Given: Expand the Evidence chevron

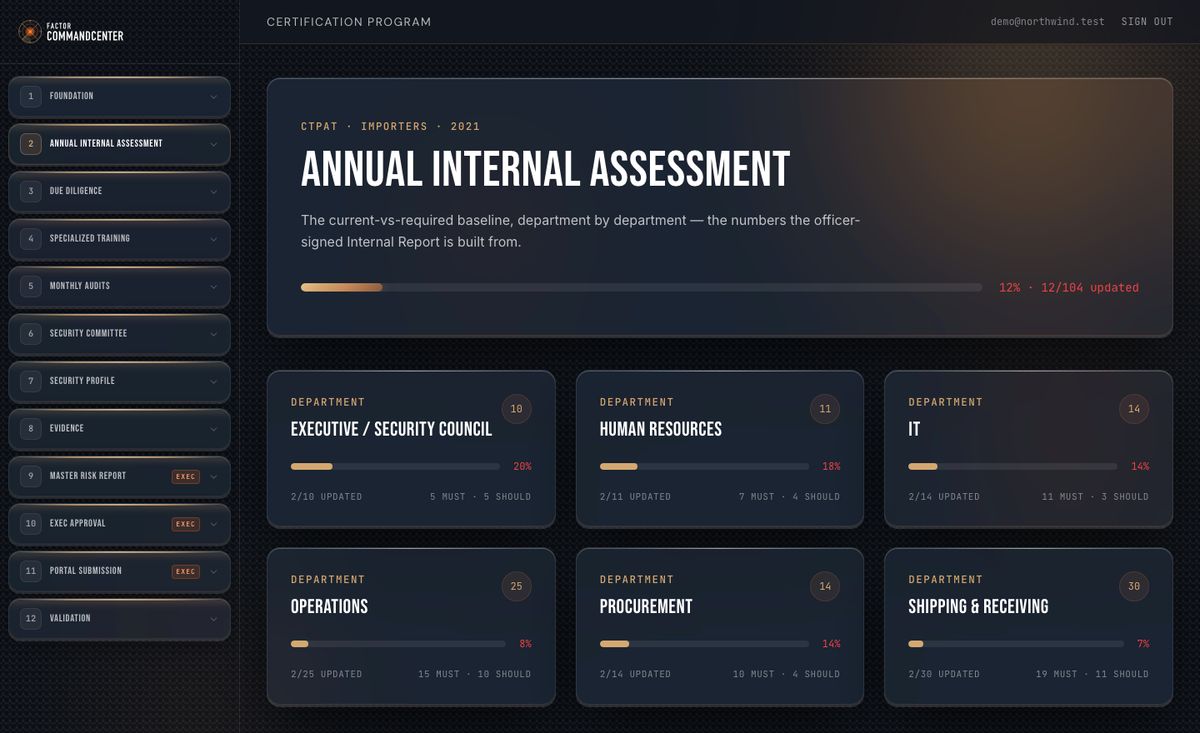Looking at the screenshot, I should coord(214,429).
